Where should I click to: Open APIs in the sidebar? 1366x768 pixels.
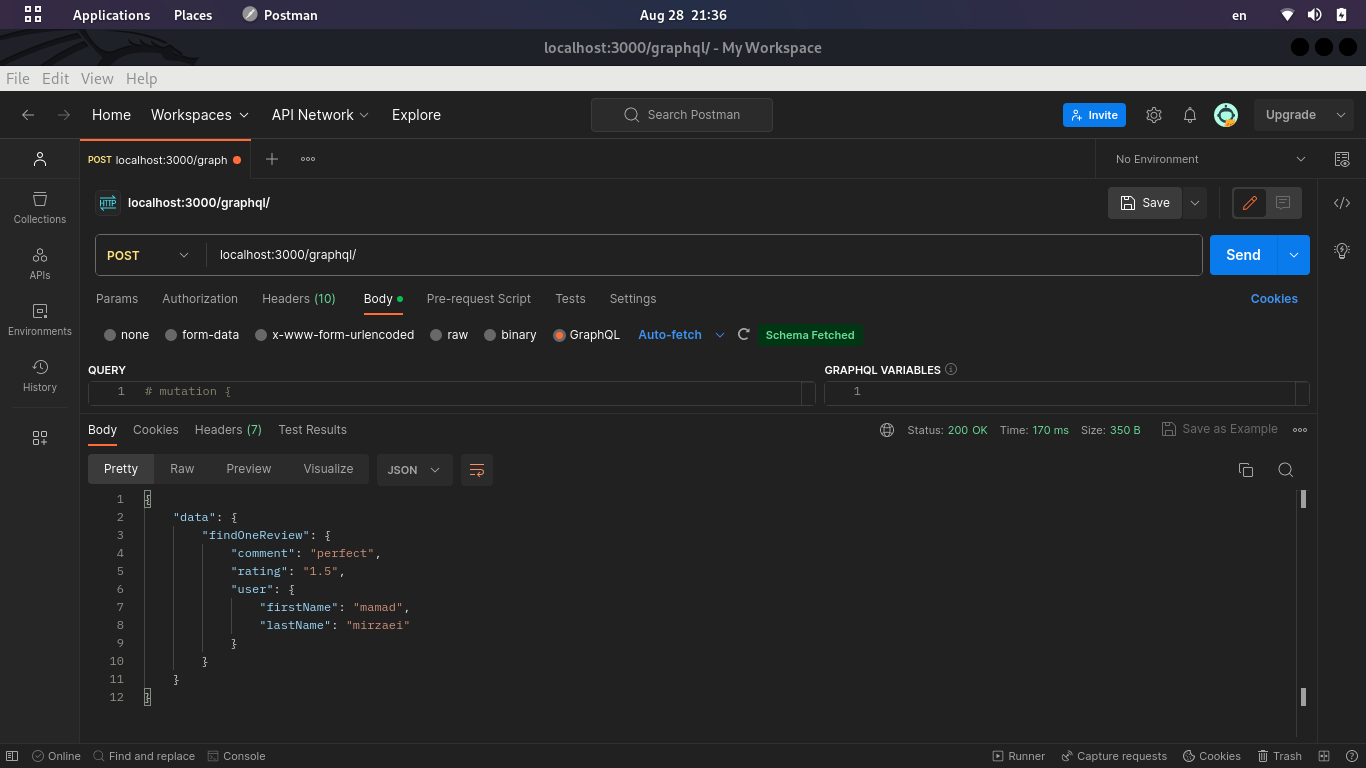[x=40, y=263]
